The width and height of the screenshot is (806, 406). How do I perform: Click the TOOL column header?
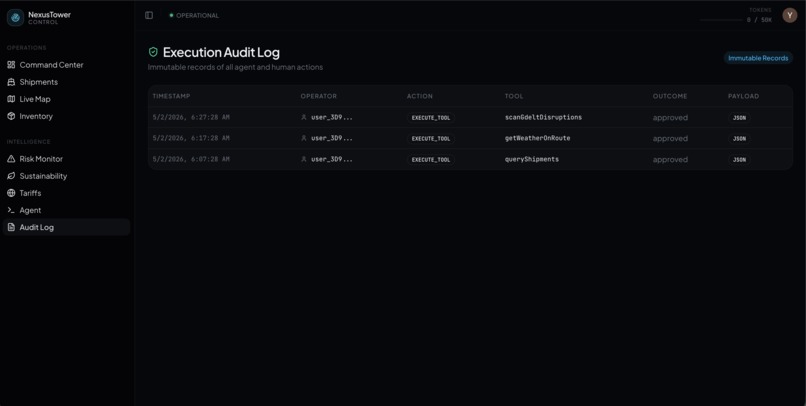pyautogui.click(x=514, y=96)
